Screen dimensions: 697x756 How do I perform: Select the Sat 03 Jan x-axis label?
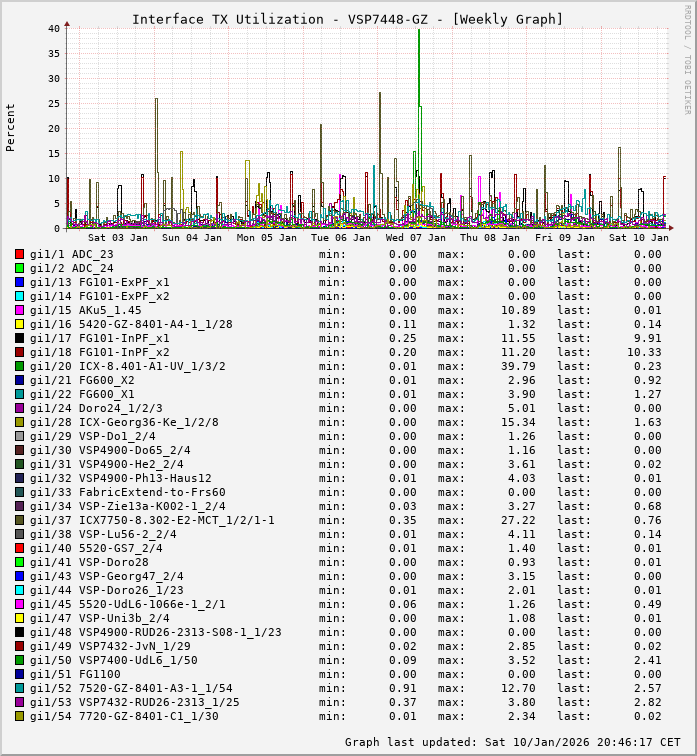coord(118,238)
